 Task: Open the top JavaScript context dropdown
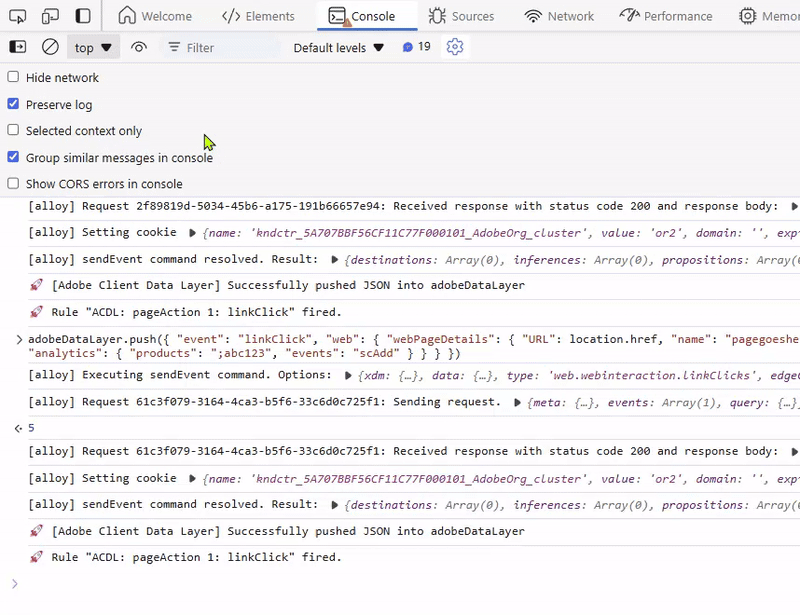93,47
